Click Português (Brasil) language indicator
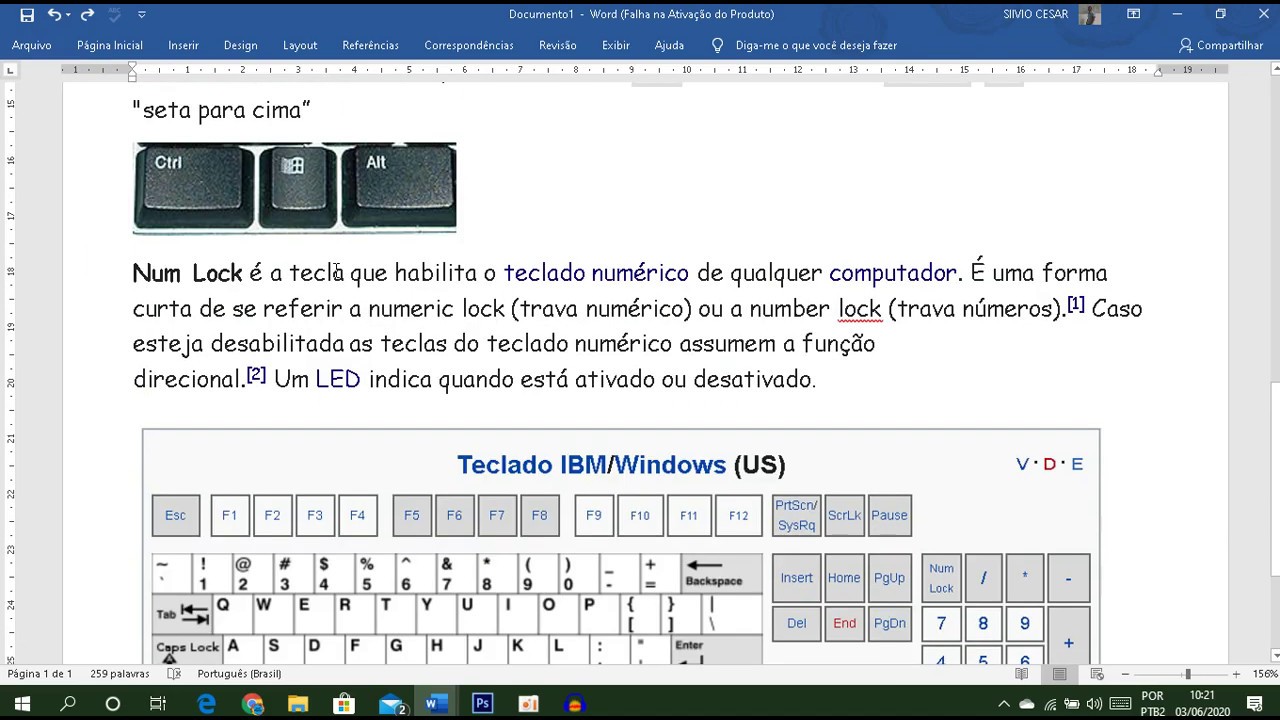The height and width of the screenshot is (720, 1280). 239,674
